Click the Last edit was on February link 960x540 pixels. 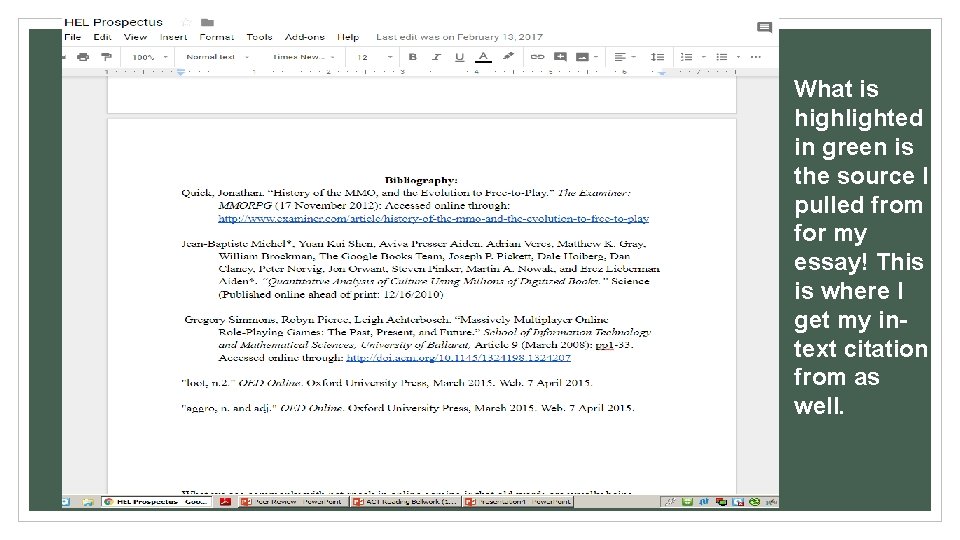click(459, 37)
